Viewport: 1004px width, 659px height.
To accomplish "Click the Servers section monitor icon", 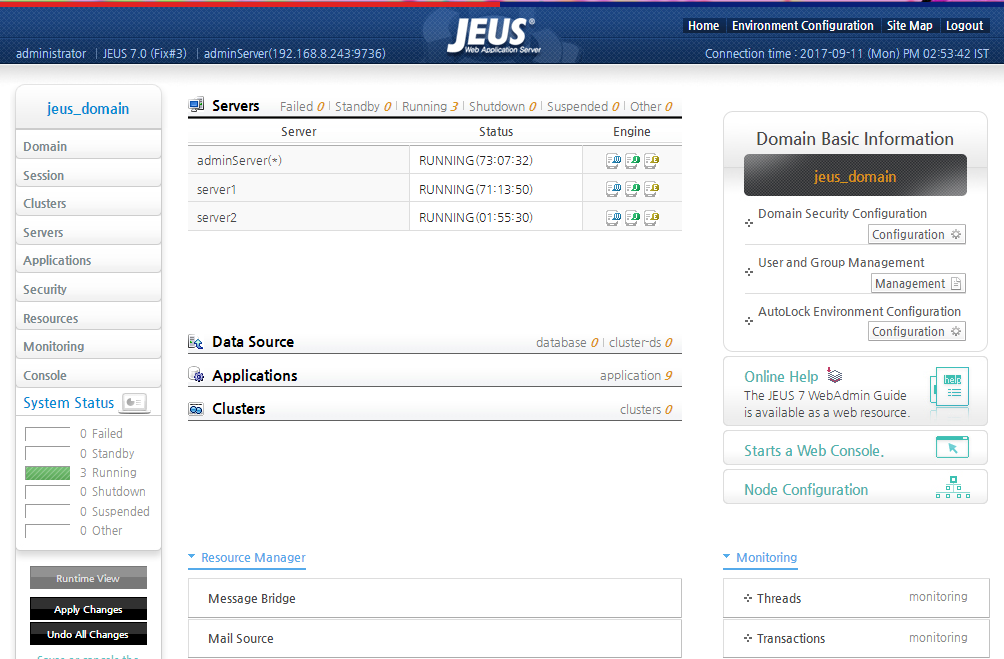I will coord(196,105).
